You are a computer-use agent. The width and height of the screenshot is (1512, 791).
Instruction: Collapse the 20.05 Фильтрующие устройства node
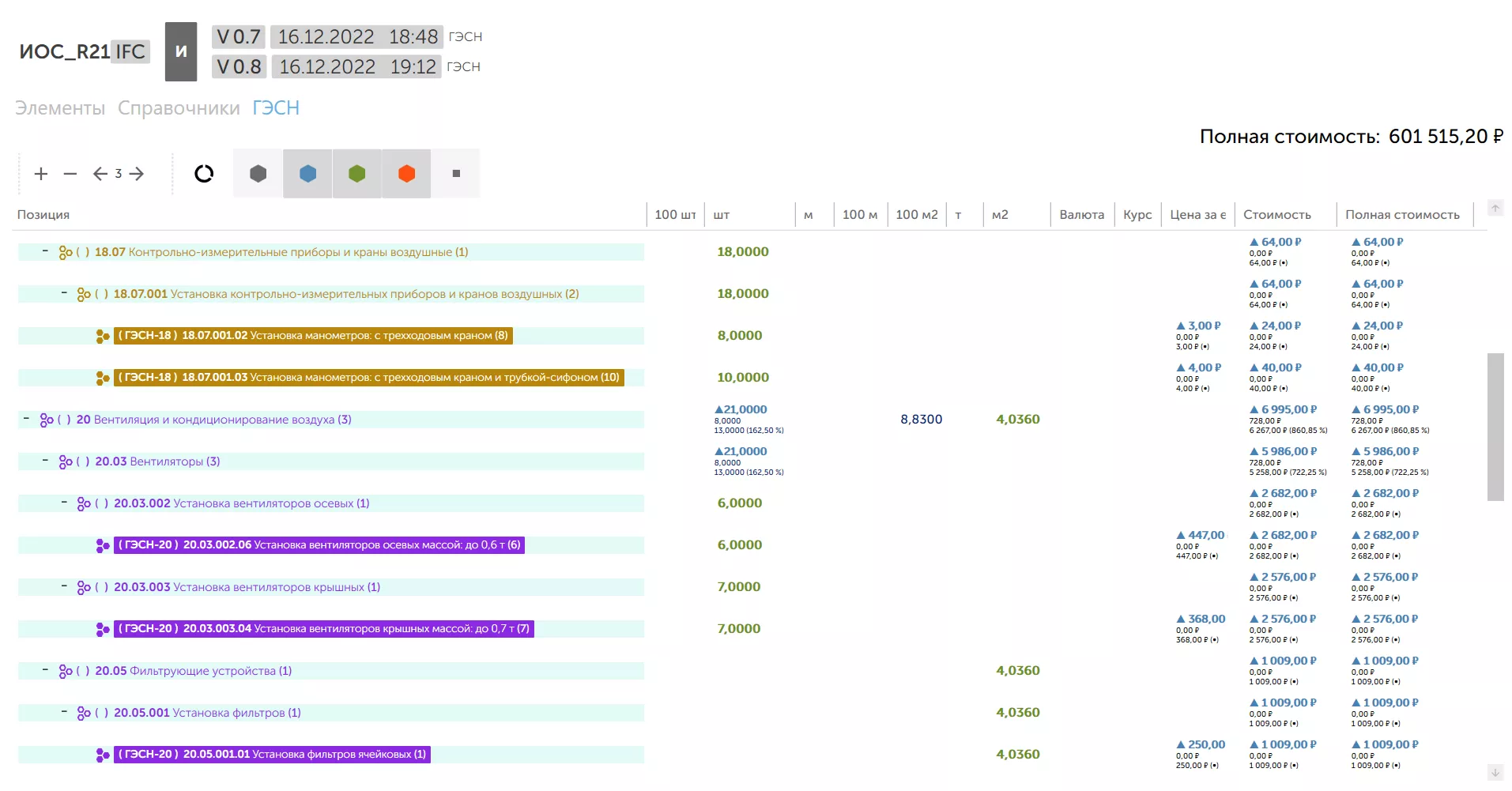(x=45, y=670)
